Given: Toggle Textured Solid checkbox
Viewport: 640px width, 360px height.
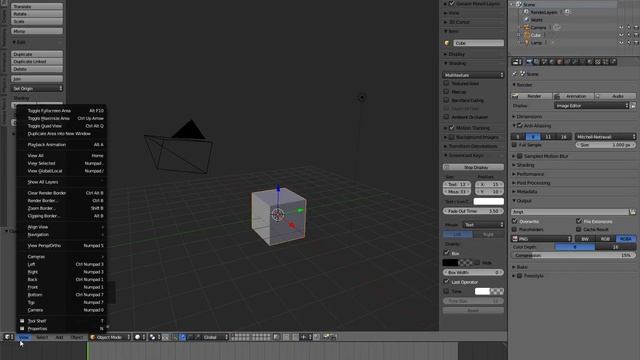Looking at the screenshot, I should tap(446, 83).
